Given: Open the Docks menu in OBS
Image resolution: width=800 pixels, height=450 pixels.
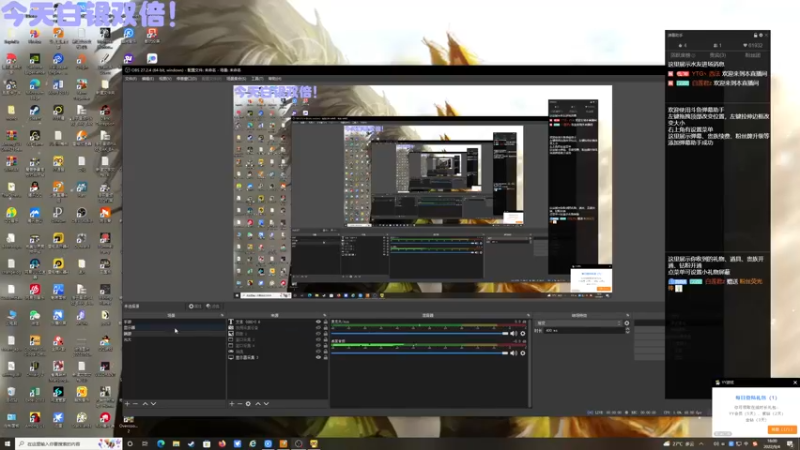Looking at the screenshot, I should [186, 79].
